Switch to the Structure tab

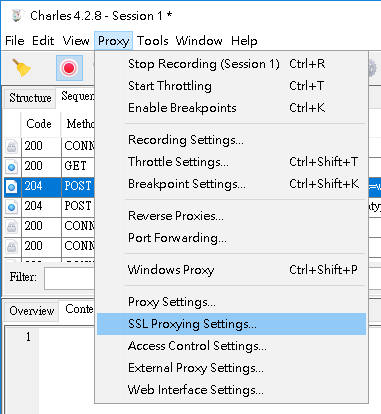click(x=30, y=98)
